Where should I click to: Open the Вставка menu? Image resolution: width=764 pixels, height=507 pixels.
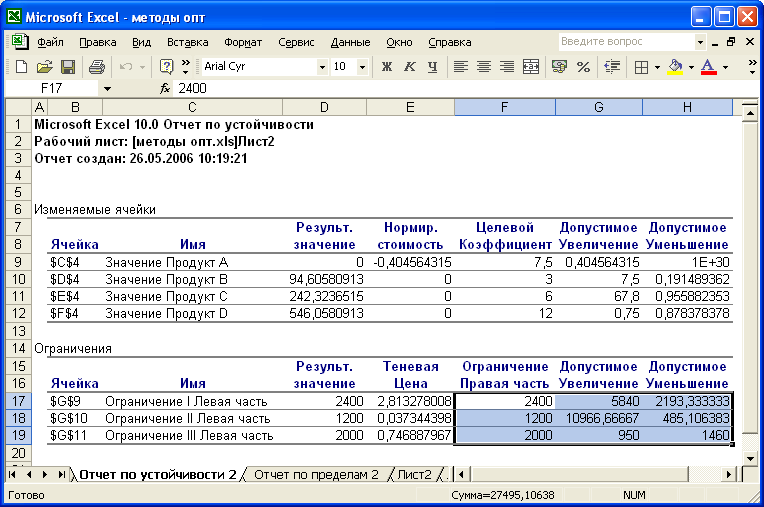pos(188,42)
